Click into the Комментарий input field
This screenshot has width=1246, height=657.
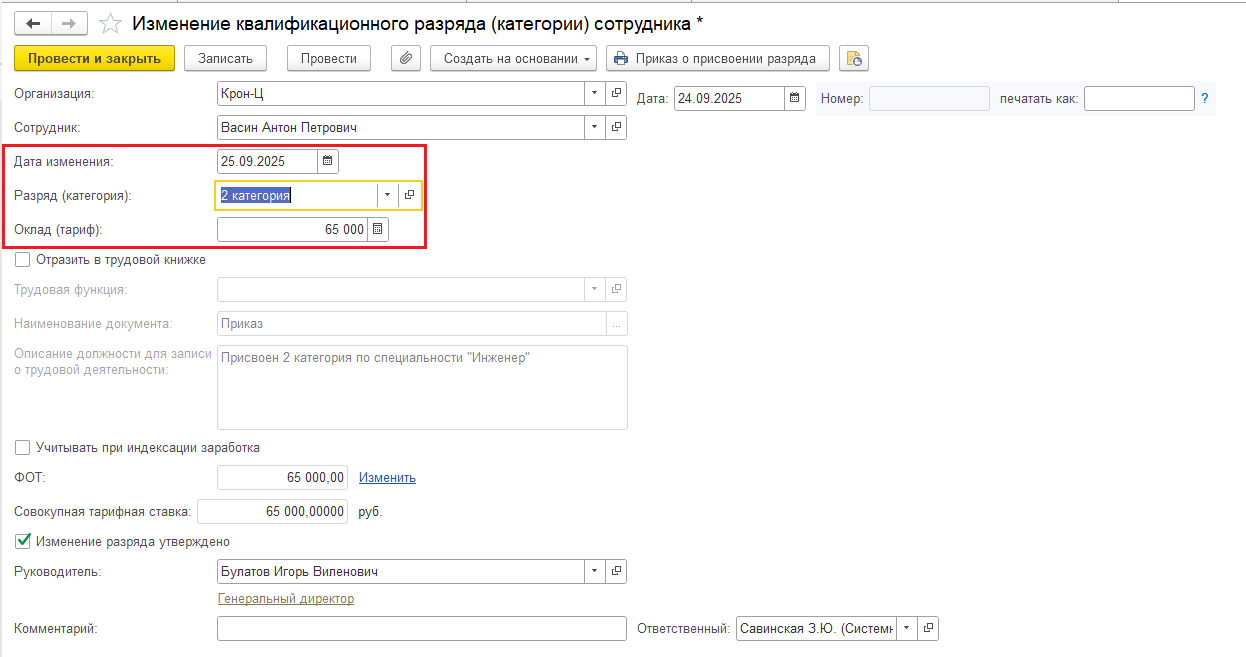420,629
